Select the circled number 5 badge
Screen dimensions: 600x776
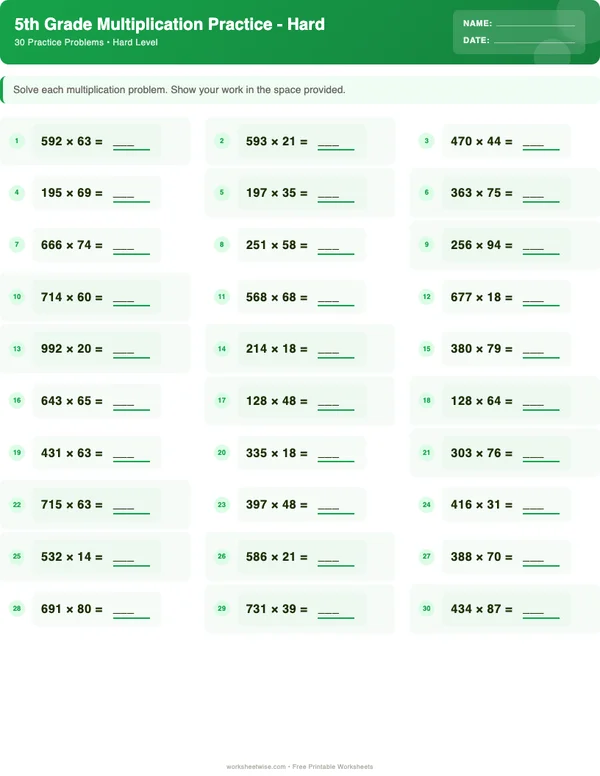221,193
